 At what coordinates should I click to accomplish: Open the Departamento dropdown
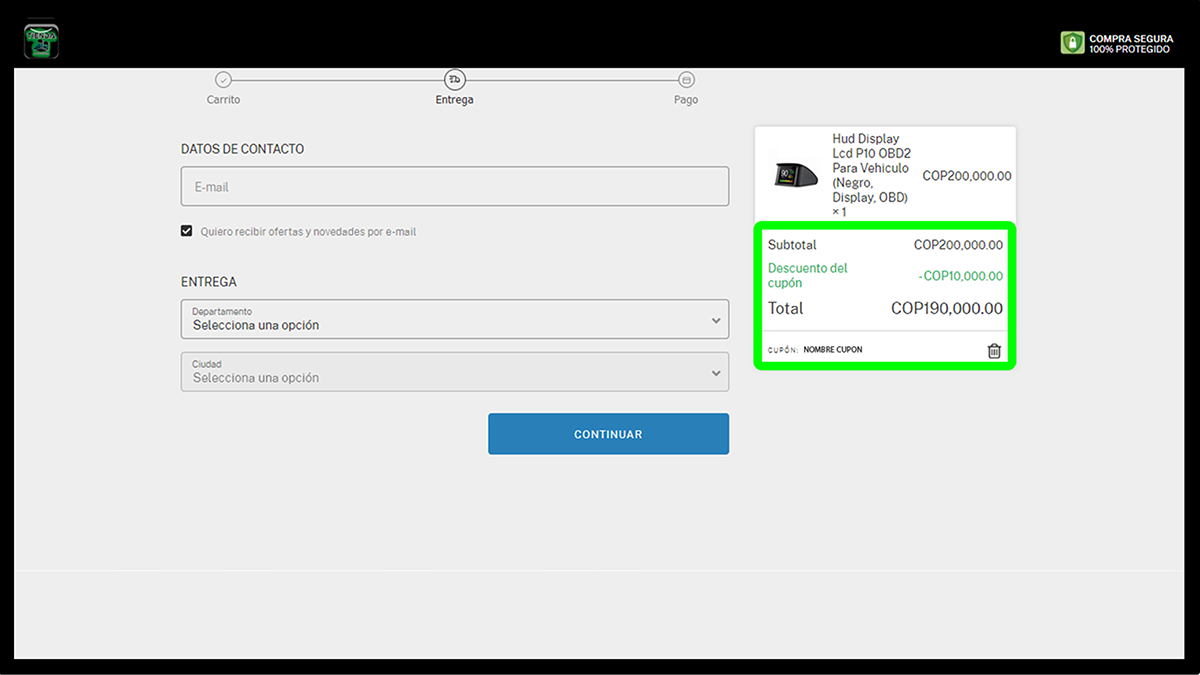[454, 319]
